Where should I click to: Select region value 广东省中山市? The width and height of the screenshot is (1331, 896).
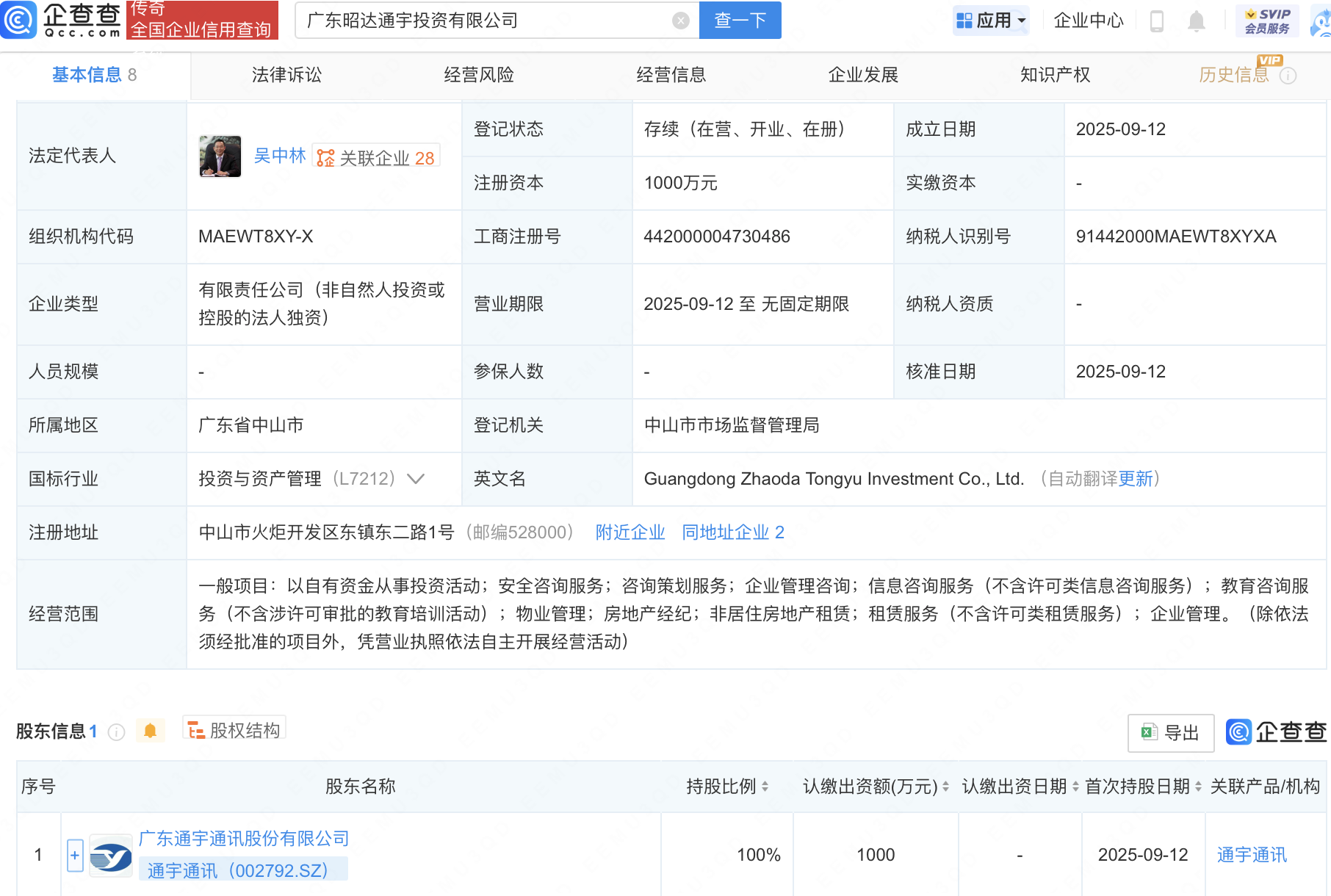pos(251,425)
